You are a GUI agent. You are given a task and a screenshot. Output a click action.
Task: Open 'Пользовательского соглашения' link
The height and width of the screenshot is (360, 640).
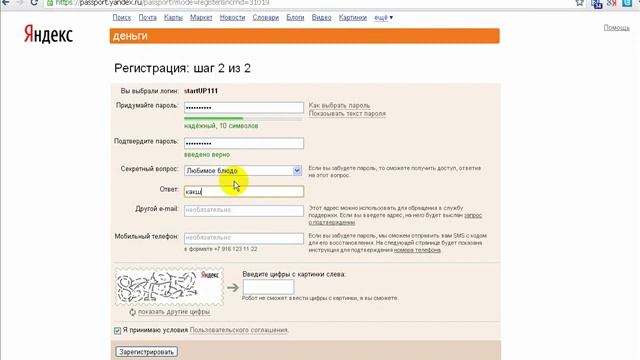tap(239, 330)
